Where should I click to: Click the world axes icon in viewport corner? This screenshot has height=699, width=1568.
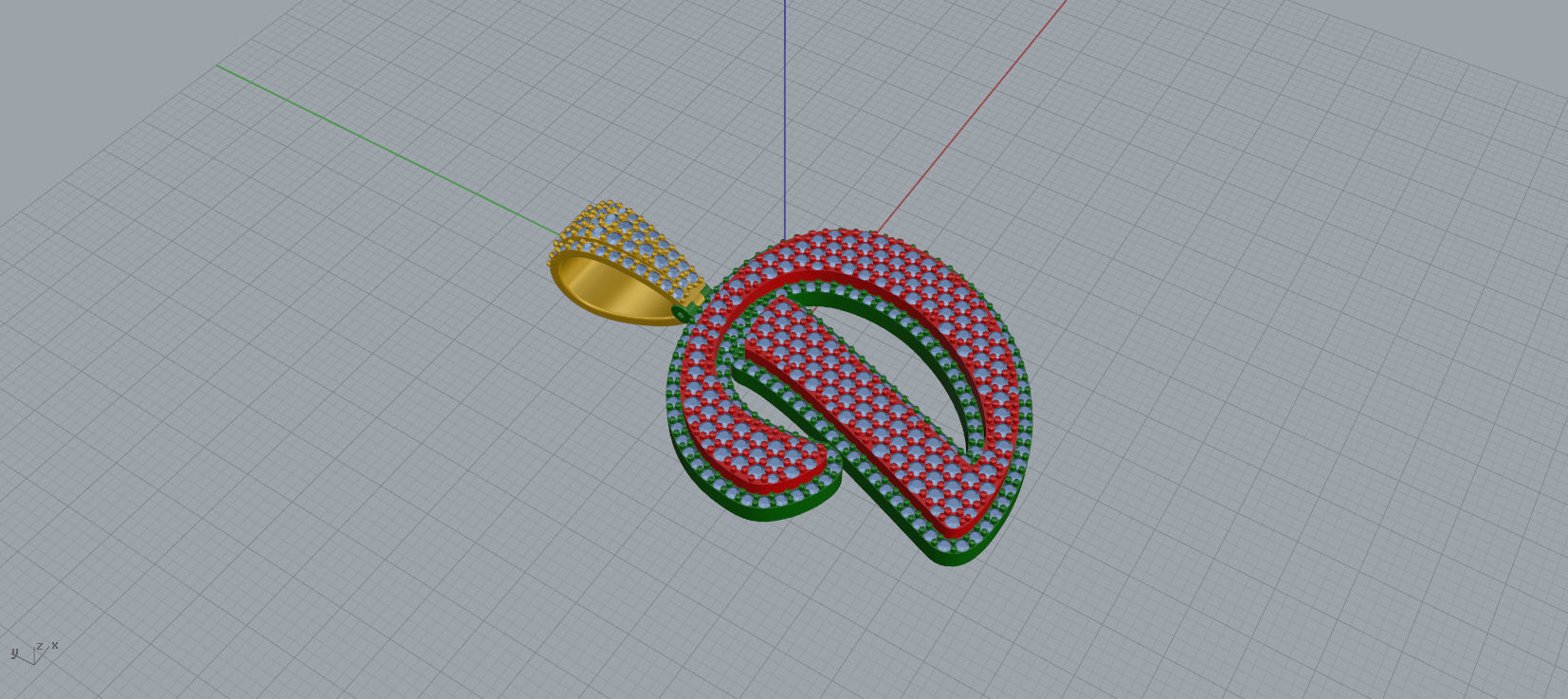tap(34, 653)
